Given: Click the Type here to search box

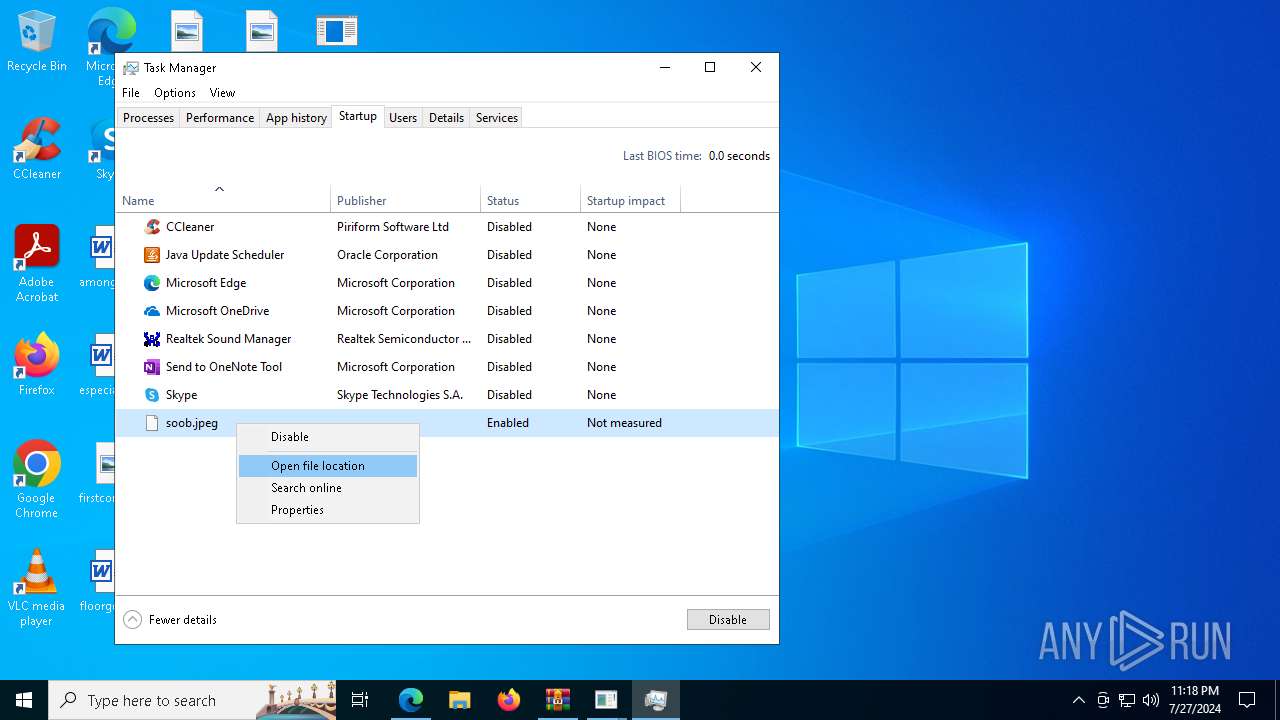Looking at the screenshot, I should pos(193,700).
